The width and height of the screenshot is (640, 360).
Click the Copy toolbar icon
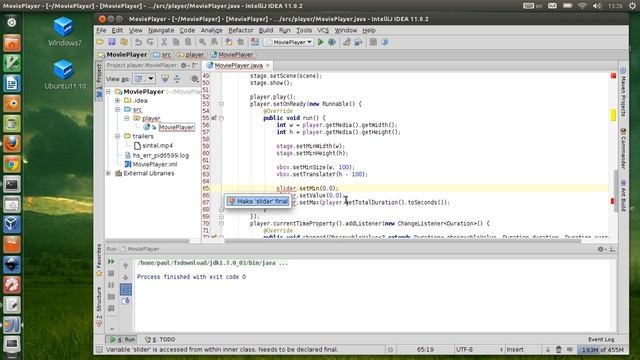coord(176,42)
